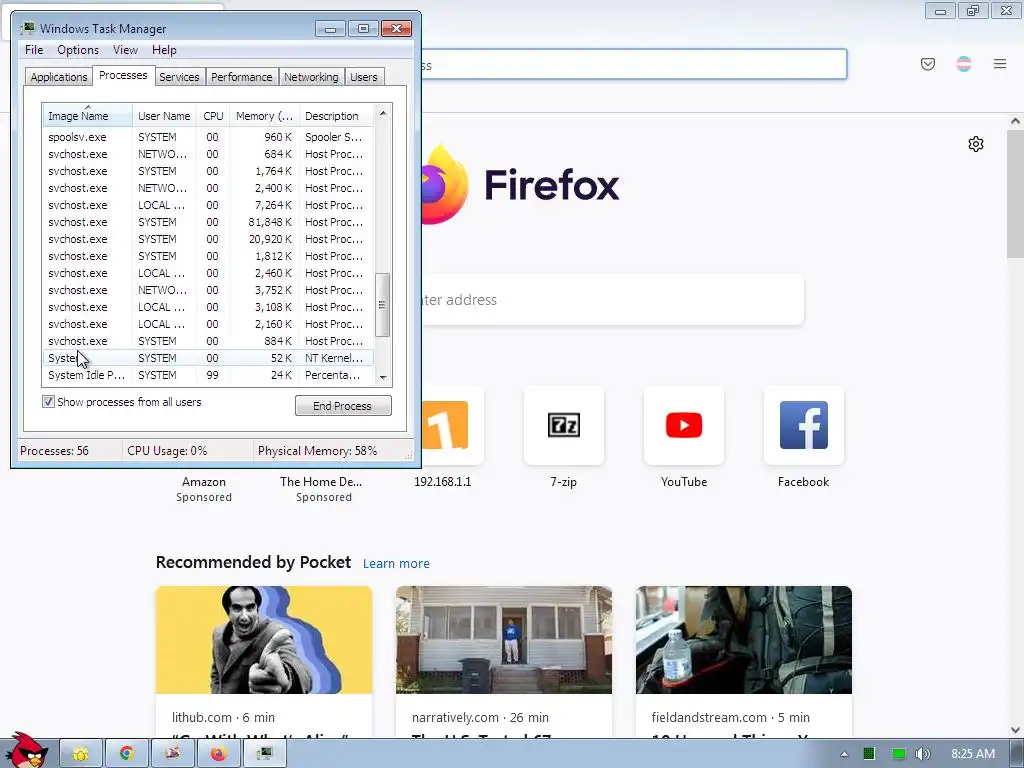The width and height of the screenshot is (1024, 768).
Task: Focus the new tab search box
Action: (x=612, y=300)
